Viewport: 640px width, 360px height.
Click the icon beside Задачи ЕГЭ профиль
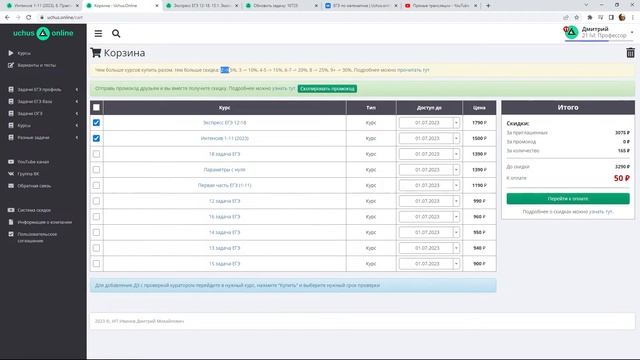coord(11,89)
